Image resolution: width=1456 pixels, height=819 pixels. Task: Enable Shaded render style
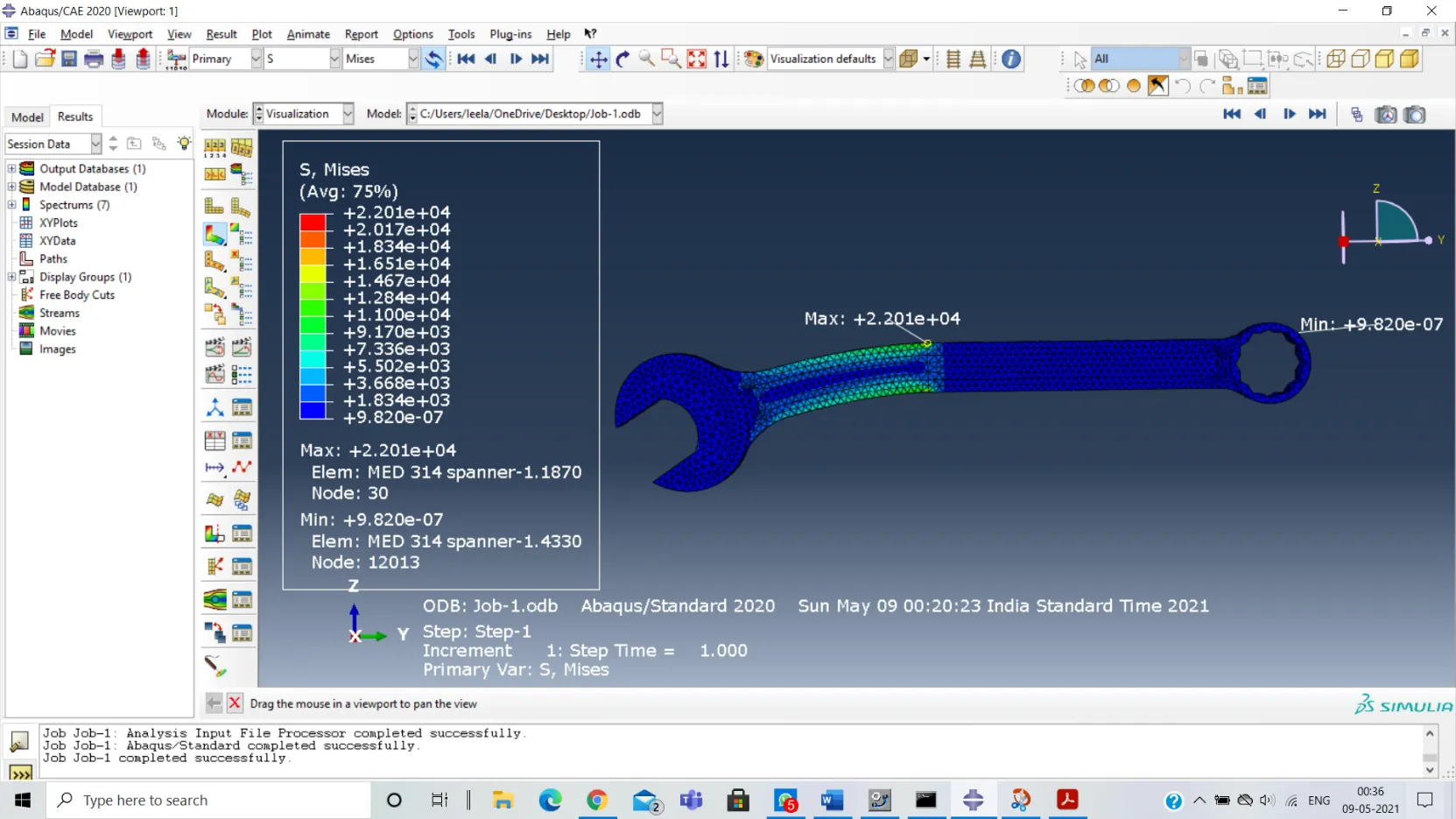pyautogui.click(x=1410, y=59)
